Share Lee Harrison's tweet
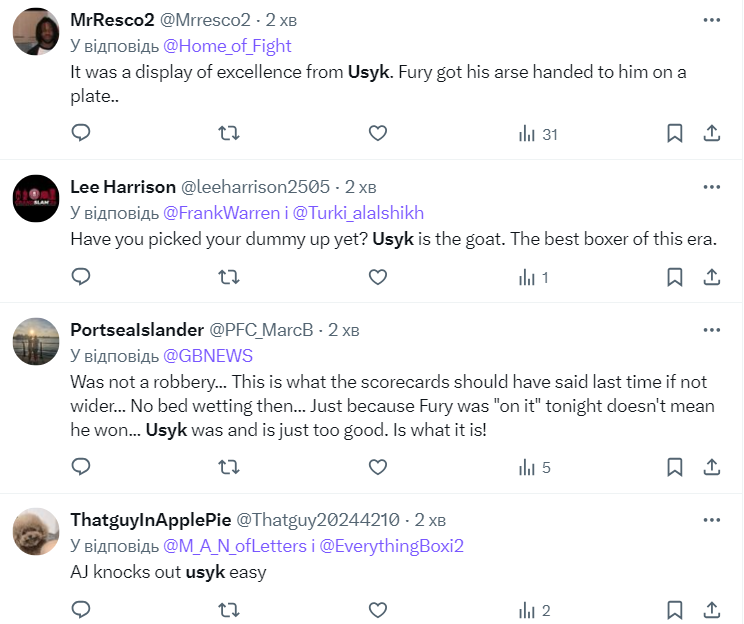This screenshot has width=744, height=624. 712,277
